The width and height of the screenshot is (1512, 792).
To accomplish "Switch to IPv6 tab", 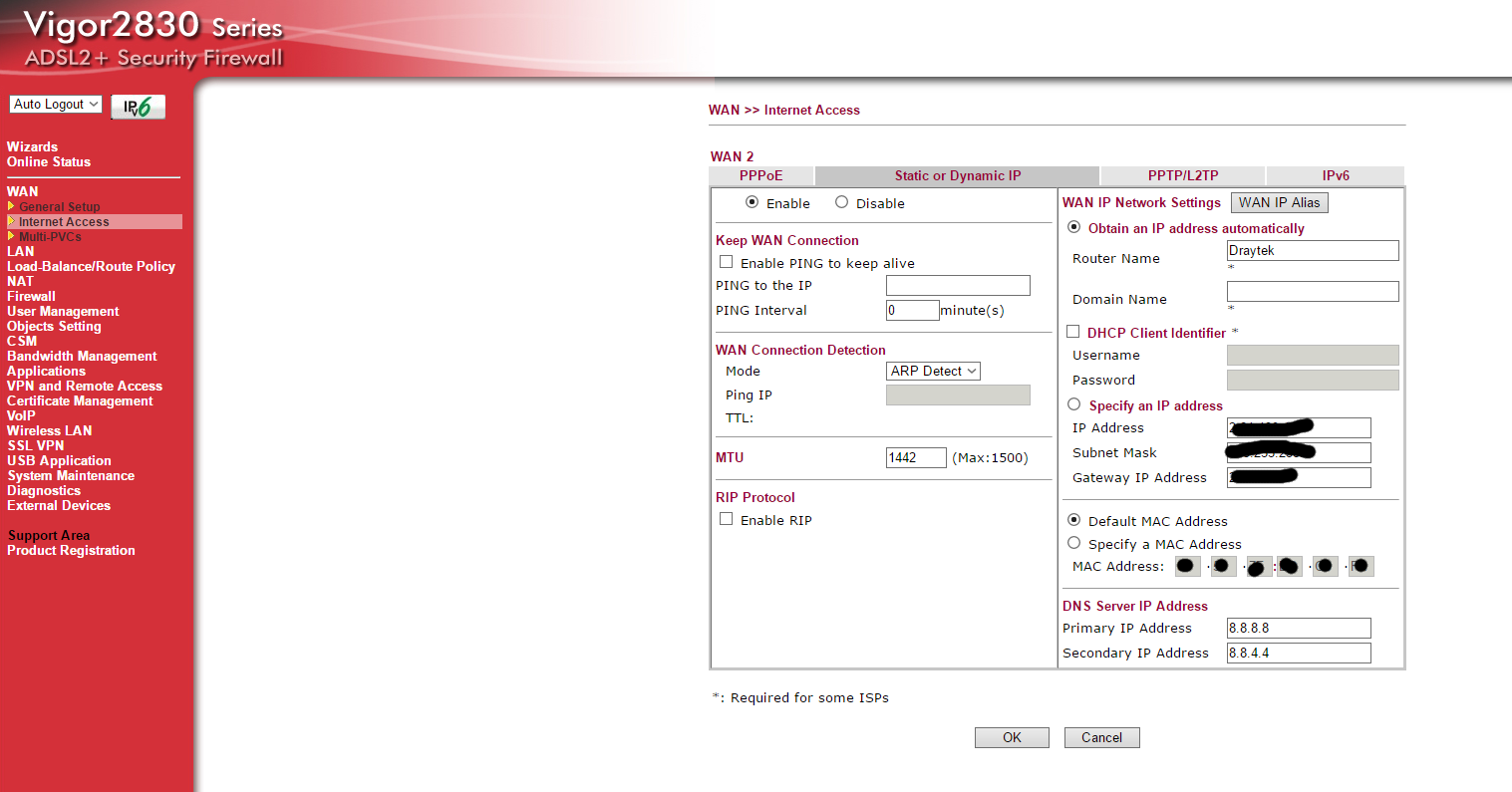I will click(x=1336, y=175).
